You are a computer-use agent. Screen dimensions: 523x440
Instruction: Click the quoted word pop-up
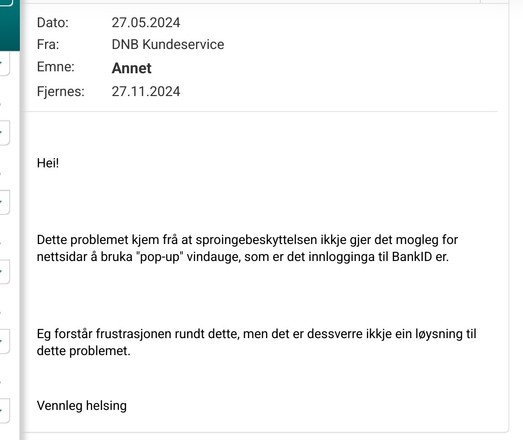(x=160, y=257)
